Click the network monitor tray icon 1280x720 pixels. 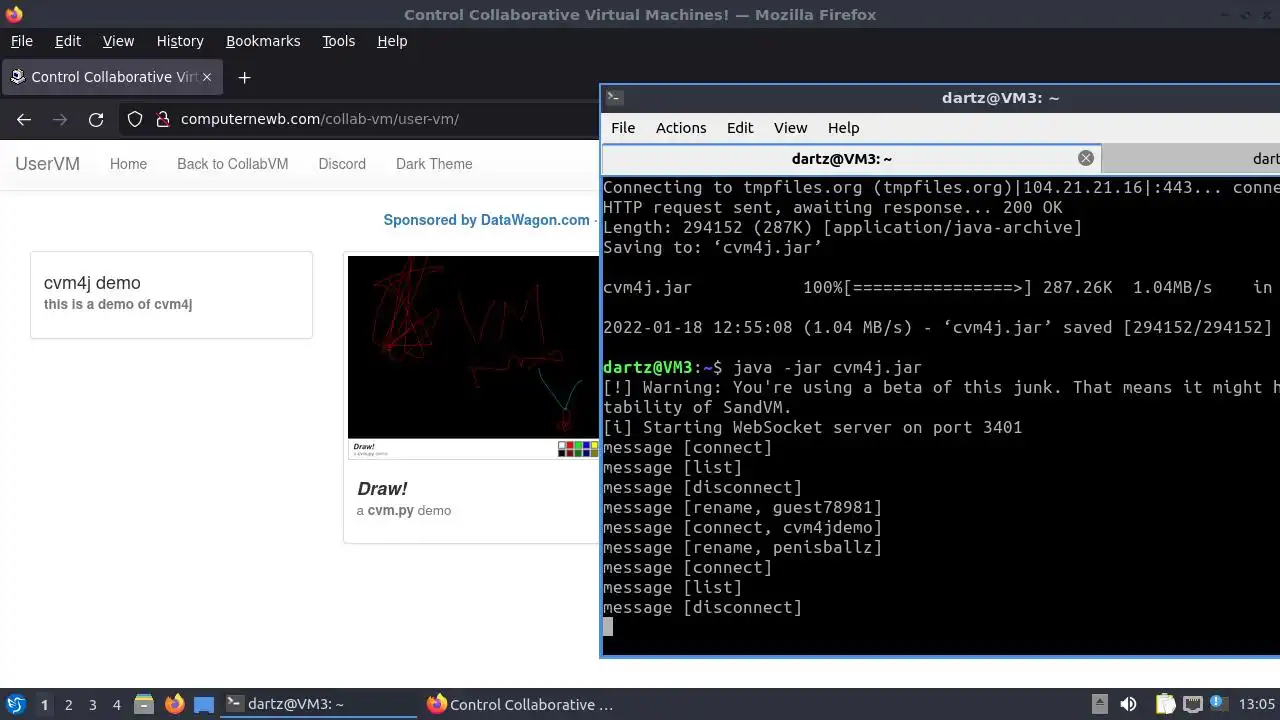(1192, 704)
